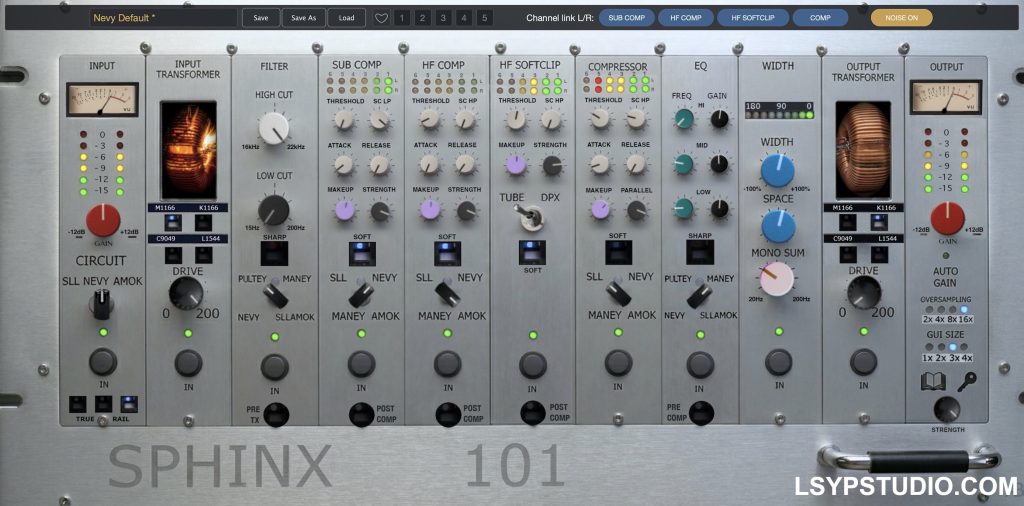Image resolution: width=1024 pixels, height=506 pixels.
Task: Select preset slot 5
Action: point(485,18)
